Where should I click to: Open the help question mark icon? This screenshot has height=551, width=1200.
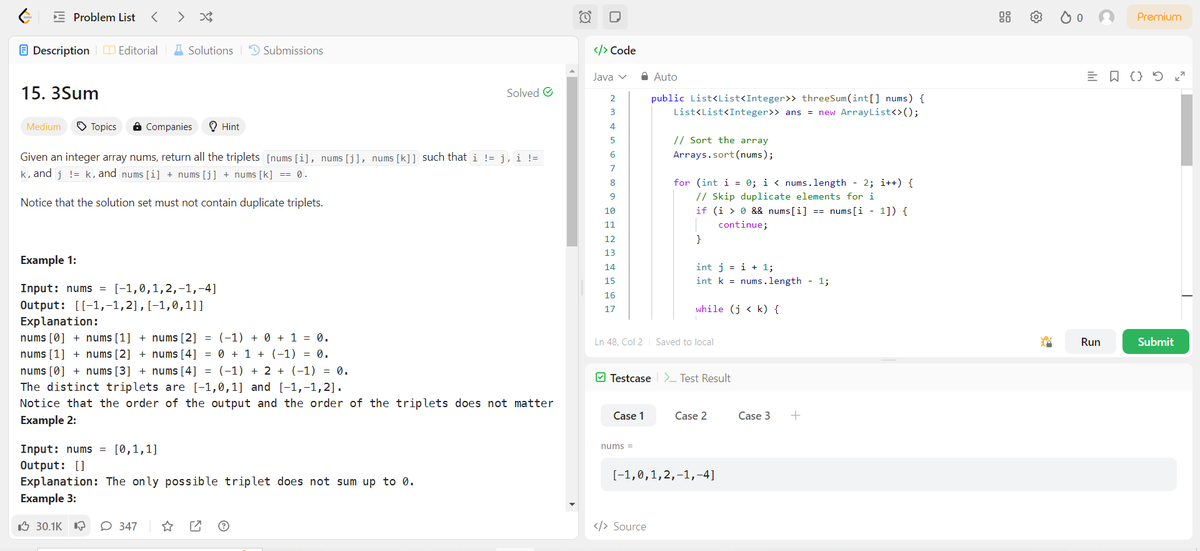tap(224, 526)
